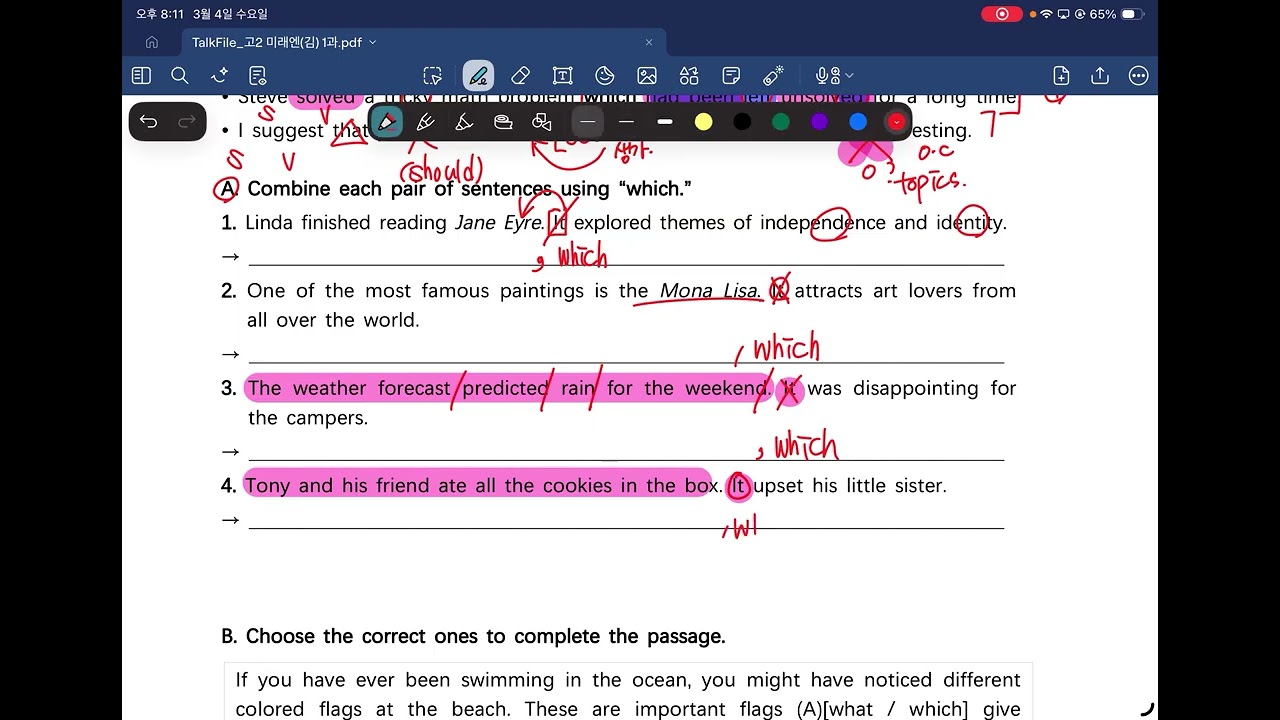Pick the green pen color
Viewport: 1280px width, 720px height.
click(781, 122)
